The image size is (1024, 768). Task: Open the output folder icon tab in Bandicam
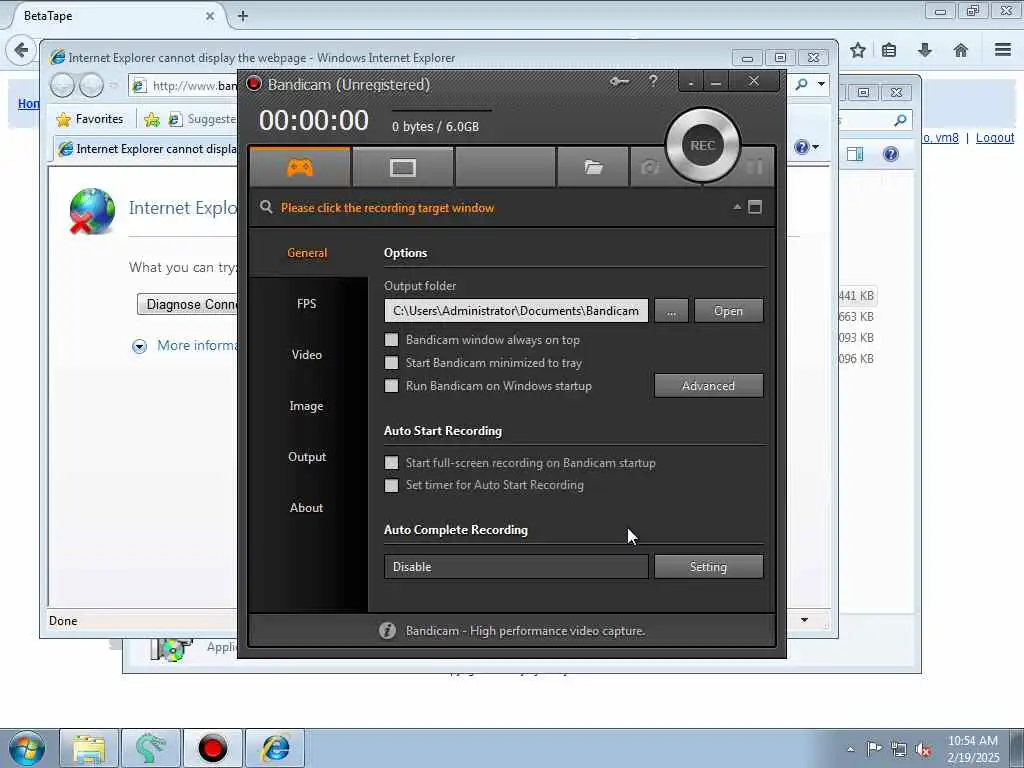(x=593, y=168)
